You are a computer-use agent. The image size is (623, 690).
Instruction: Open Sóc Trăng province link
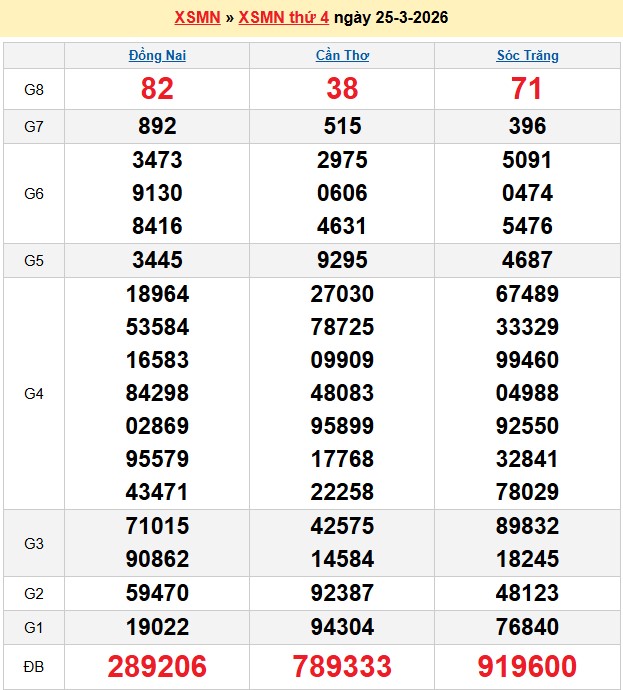[527, 55]
